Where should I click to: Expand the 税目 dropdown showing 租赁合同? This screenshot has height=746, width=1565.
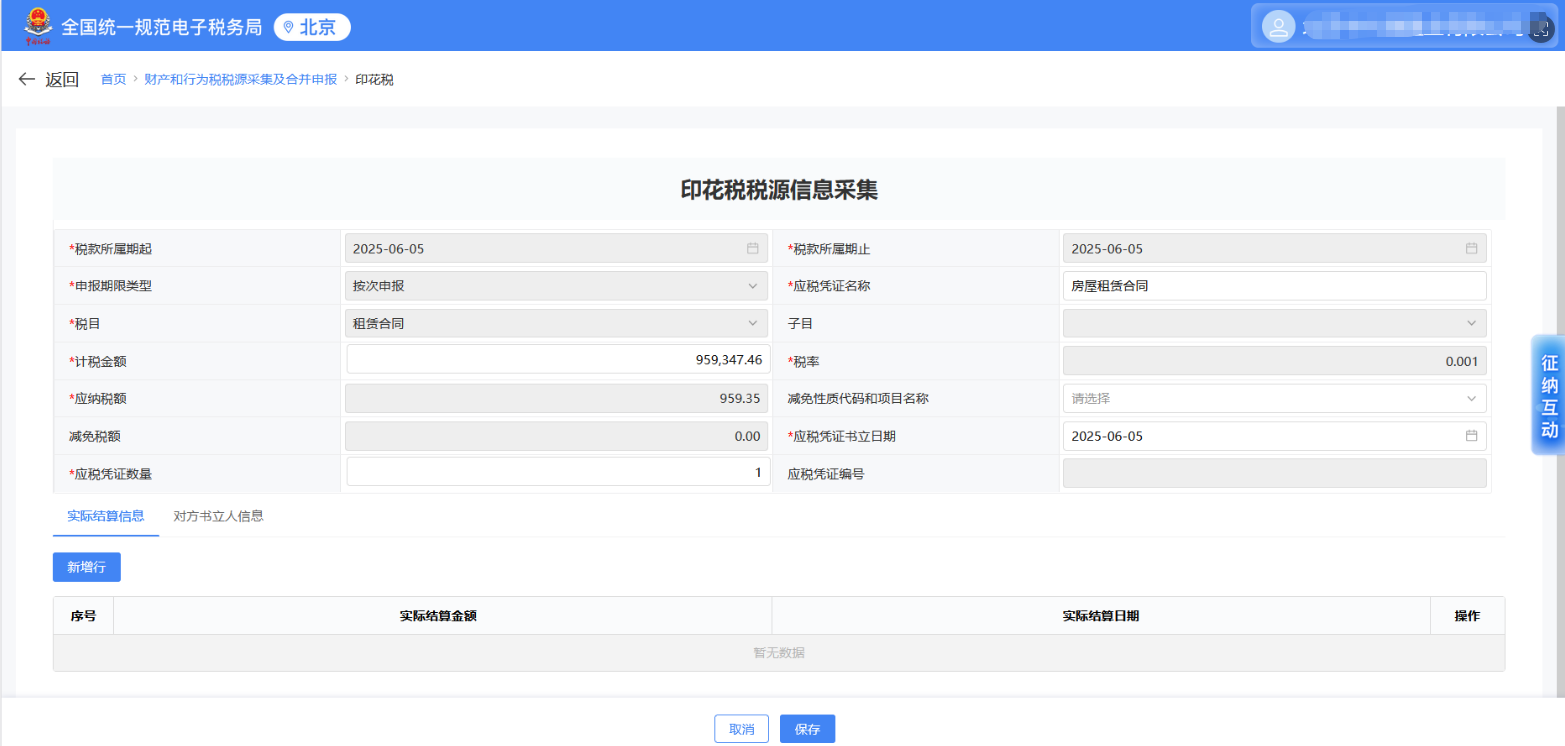[x=753, y=323]
